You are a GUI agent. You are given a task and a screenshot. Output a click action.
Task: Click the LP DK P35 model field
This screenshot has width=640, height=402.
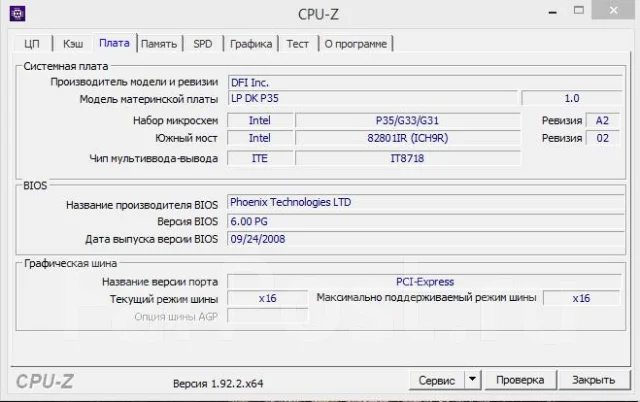click(x=372, y=98)
